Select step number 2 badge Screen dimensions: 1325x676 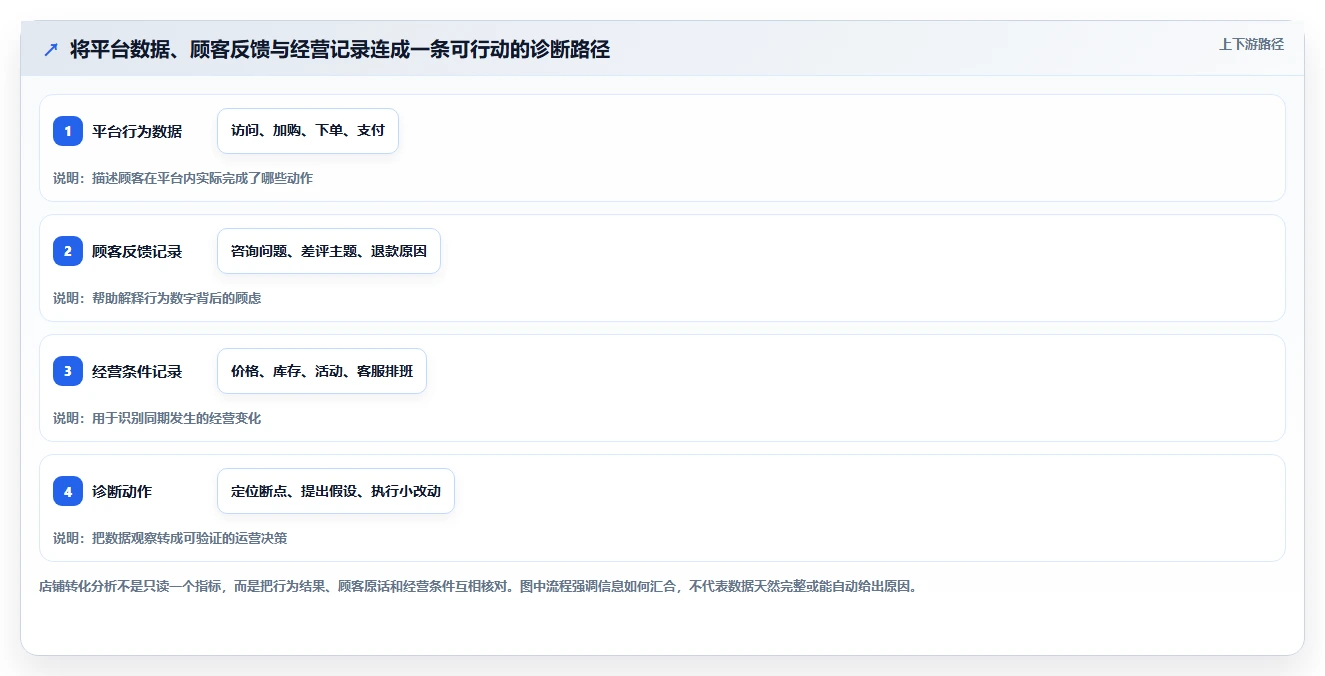click(68, 251)
